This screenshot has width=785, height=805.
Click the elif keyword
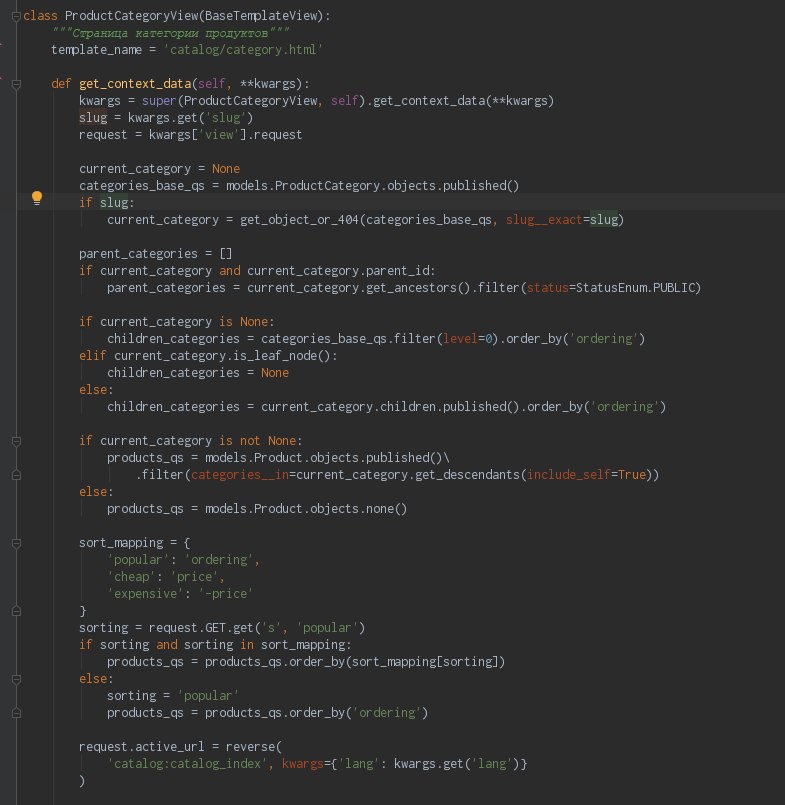click(x=93, y=356)
